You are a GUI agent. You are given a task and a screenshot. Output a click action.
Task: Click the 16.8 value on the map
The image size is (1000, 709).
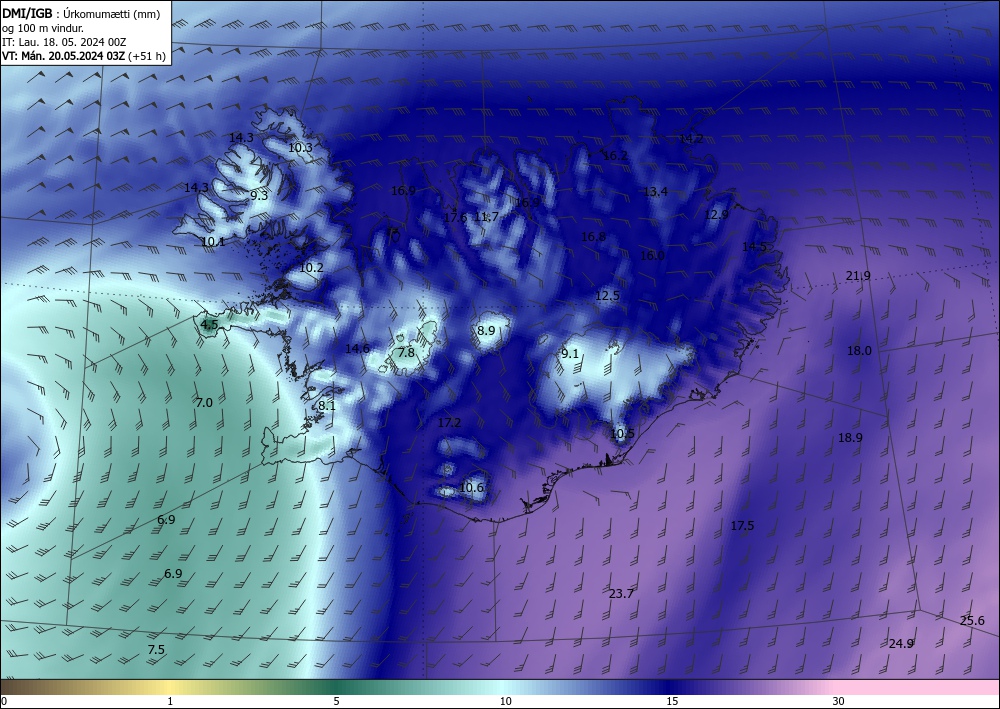click(593, 237)
